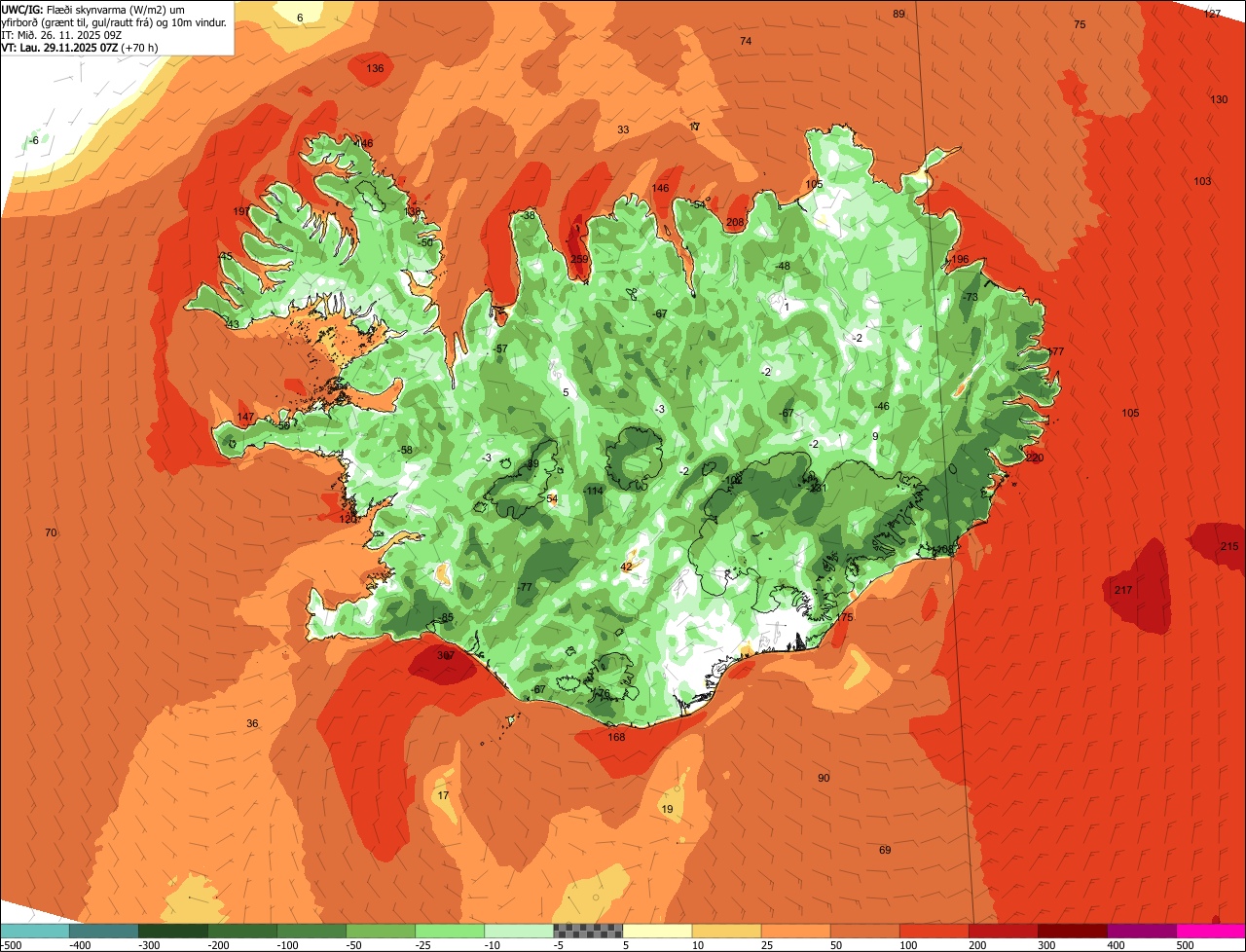Click the flux value '74' on the map
Screen dimensions: 1246x952
(746, 41)
